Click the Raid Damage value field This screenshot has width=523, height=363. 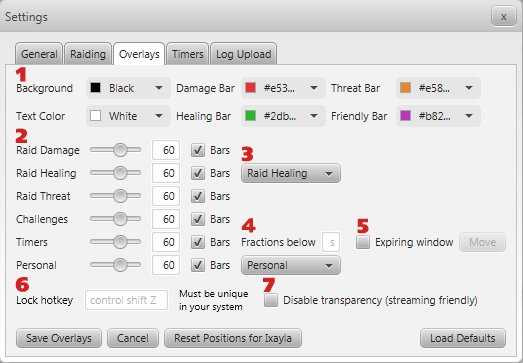tap(166, 150)
